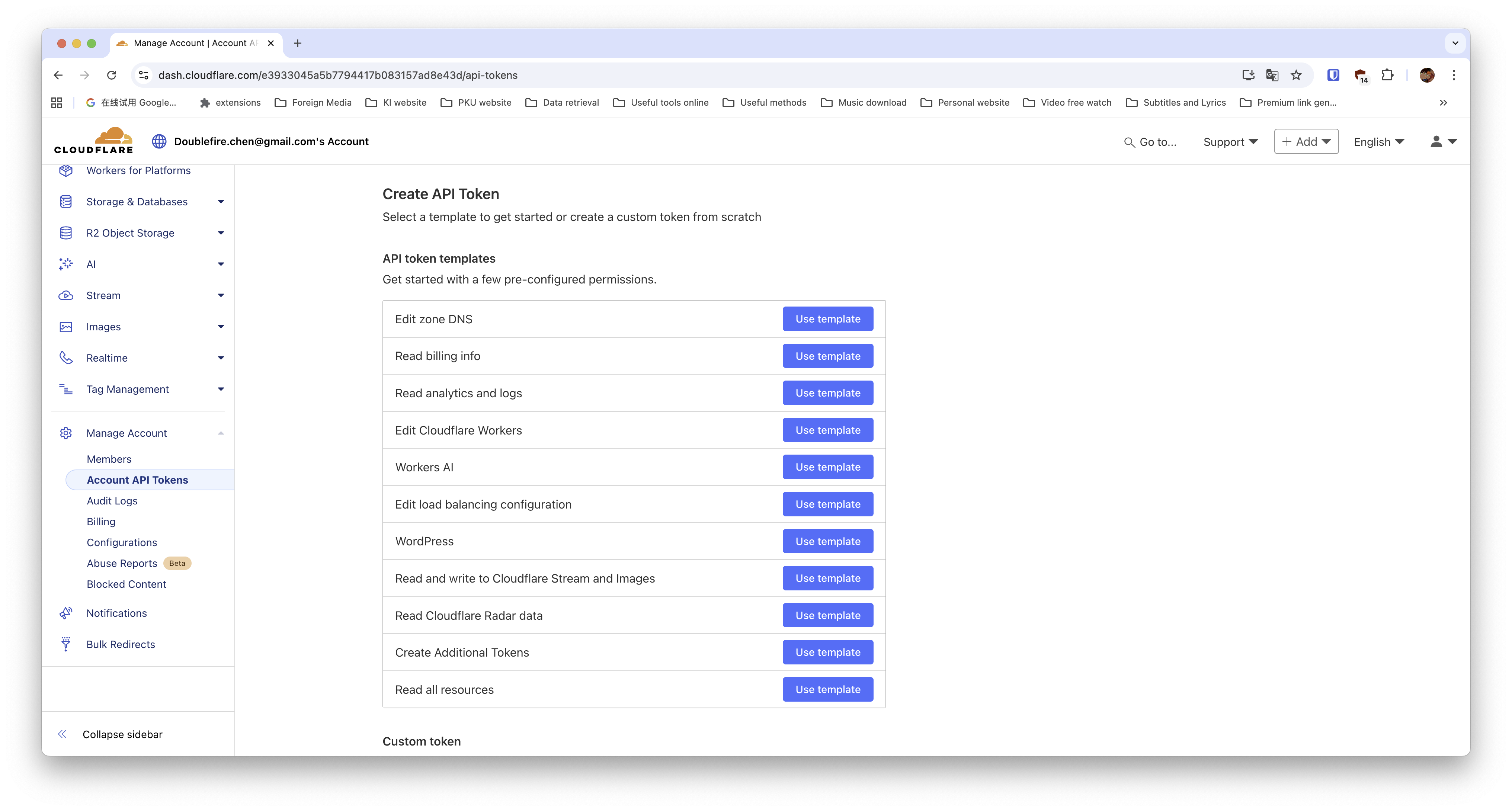This screenshot has height=811, width=1512.
Task: Click the Realtime phone icon
Action: [66, 358]
